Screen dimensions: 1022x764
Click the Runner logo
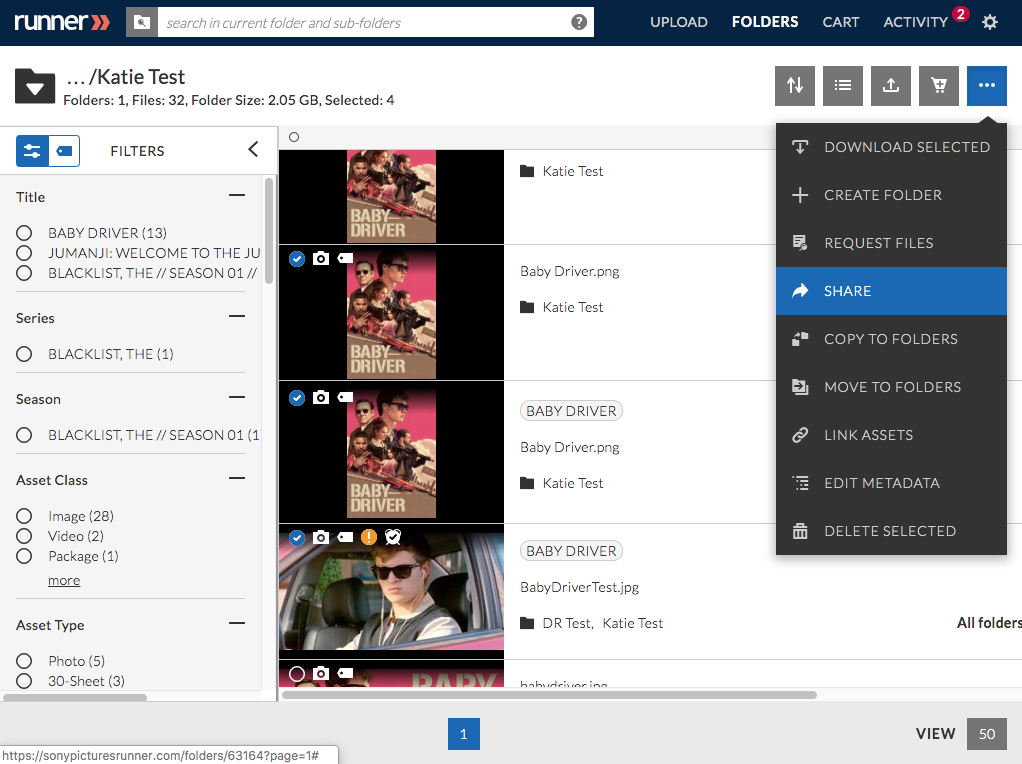point(62,22)
